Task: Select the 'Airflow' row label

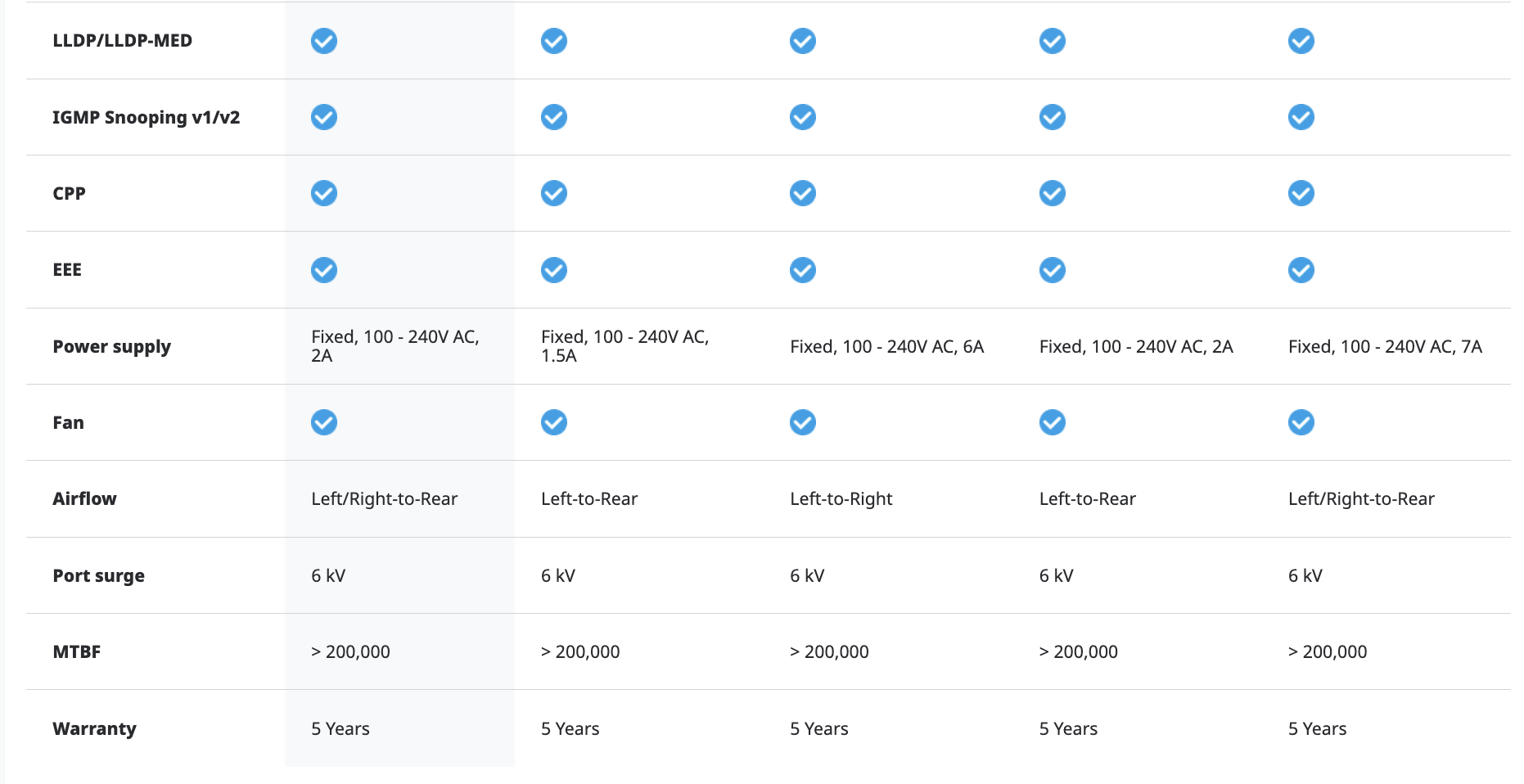Action: [x=84, y=498]
